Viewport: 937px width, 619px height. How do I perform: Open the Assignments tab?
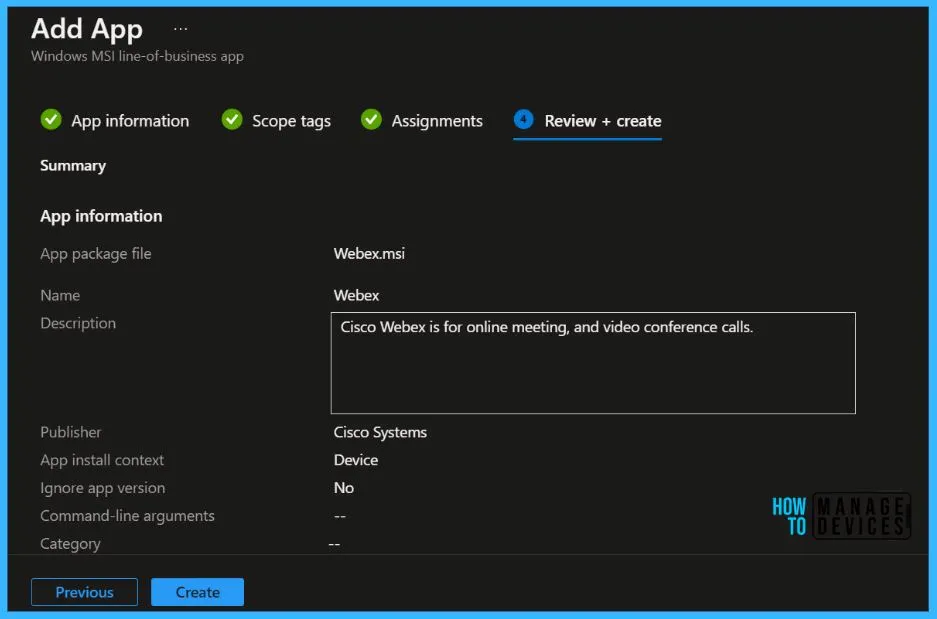pos(437,121)
